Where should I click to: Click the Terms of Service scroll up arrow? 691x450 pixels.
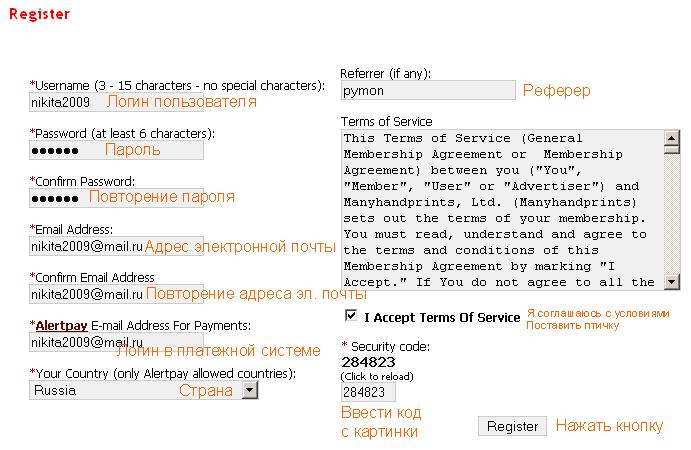tap(672, 138)
